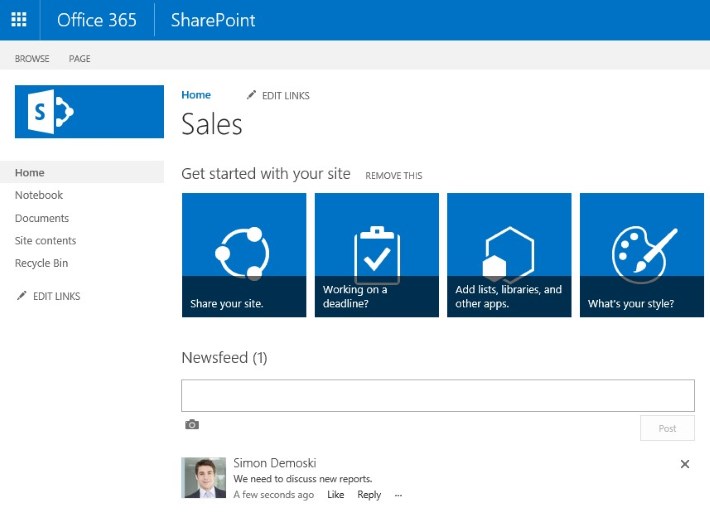This screenshot has height=528, width=710.
Task: Click the pencil icon beside sidebar EDIT LINKS
Action: pyautogui.click(x=21, y=296)
